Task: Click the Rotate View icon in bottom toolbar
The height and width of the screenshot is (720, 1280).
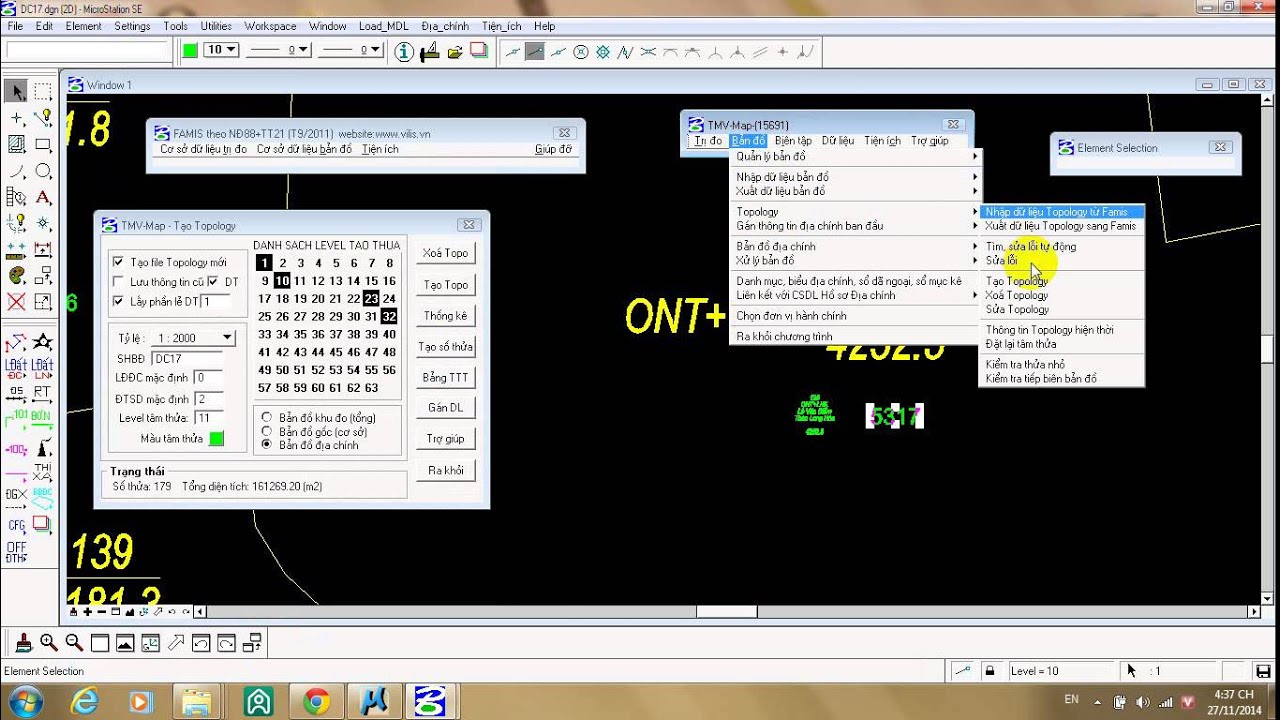Action: point(151,643)
